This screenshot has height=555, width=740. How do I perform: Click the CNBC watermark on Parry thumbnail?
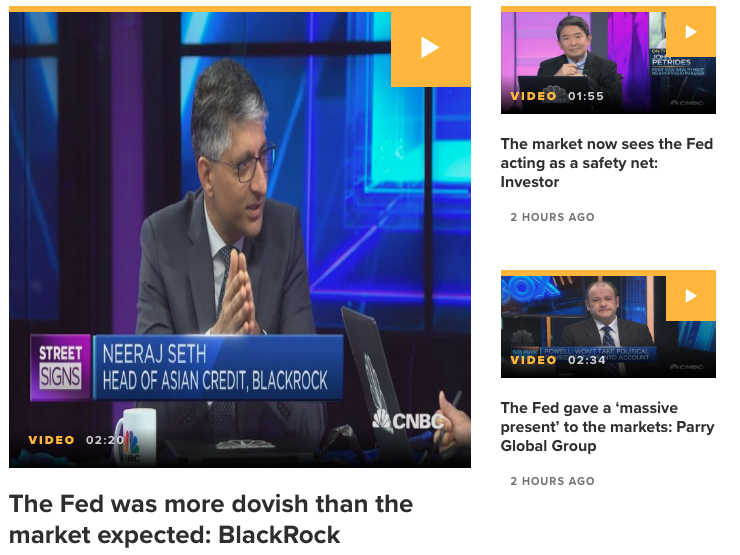686,367
